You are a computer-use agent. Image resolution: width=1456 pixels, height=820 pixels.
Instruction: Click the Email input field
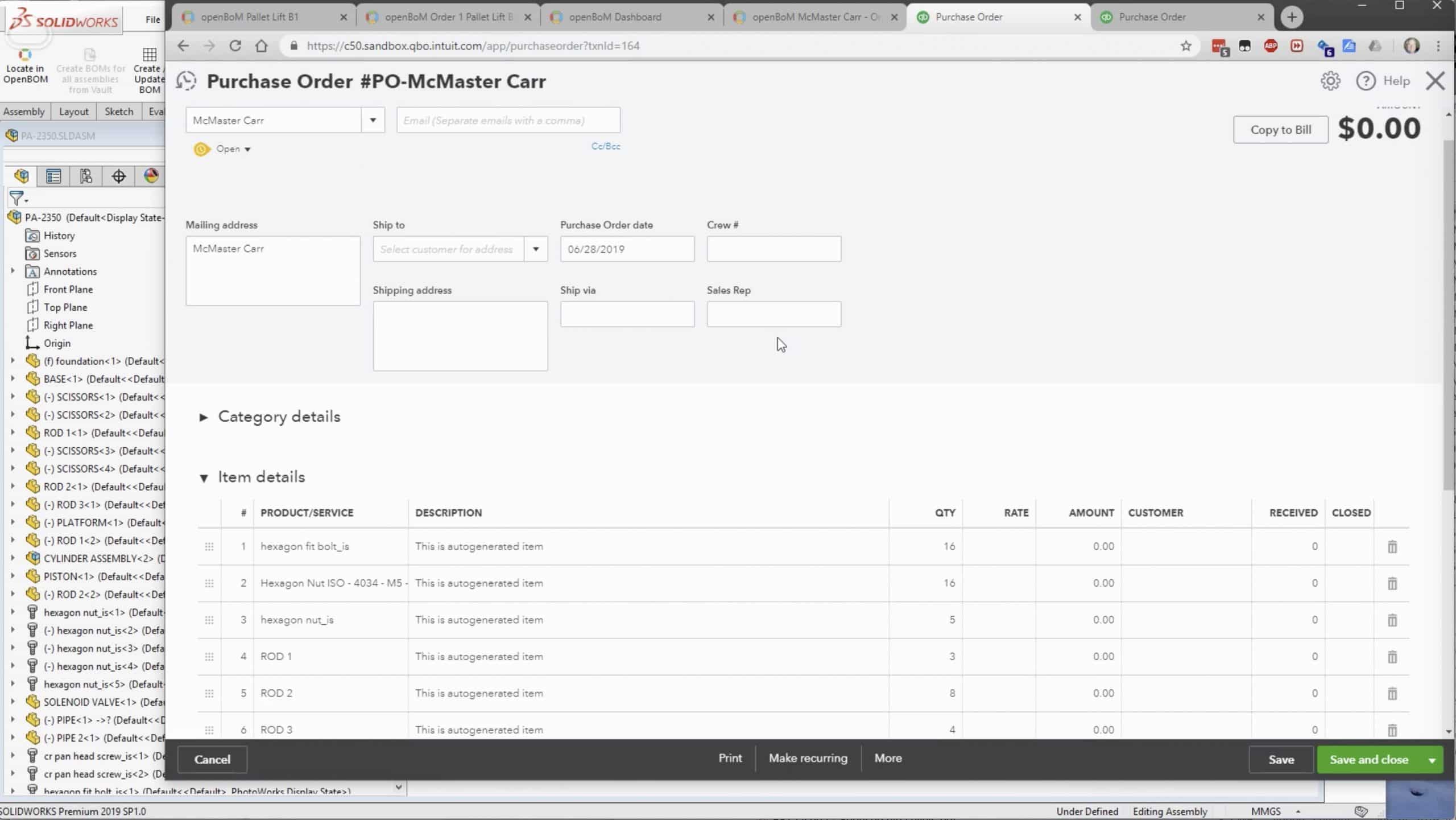point(508,120)
